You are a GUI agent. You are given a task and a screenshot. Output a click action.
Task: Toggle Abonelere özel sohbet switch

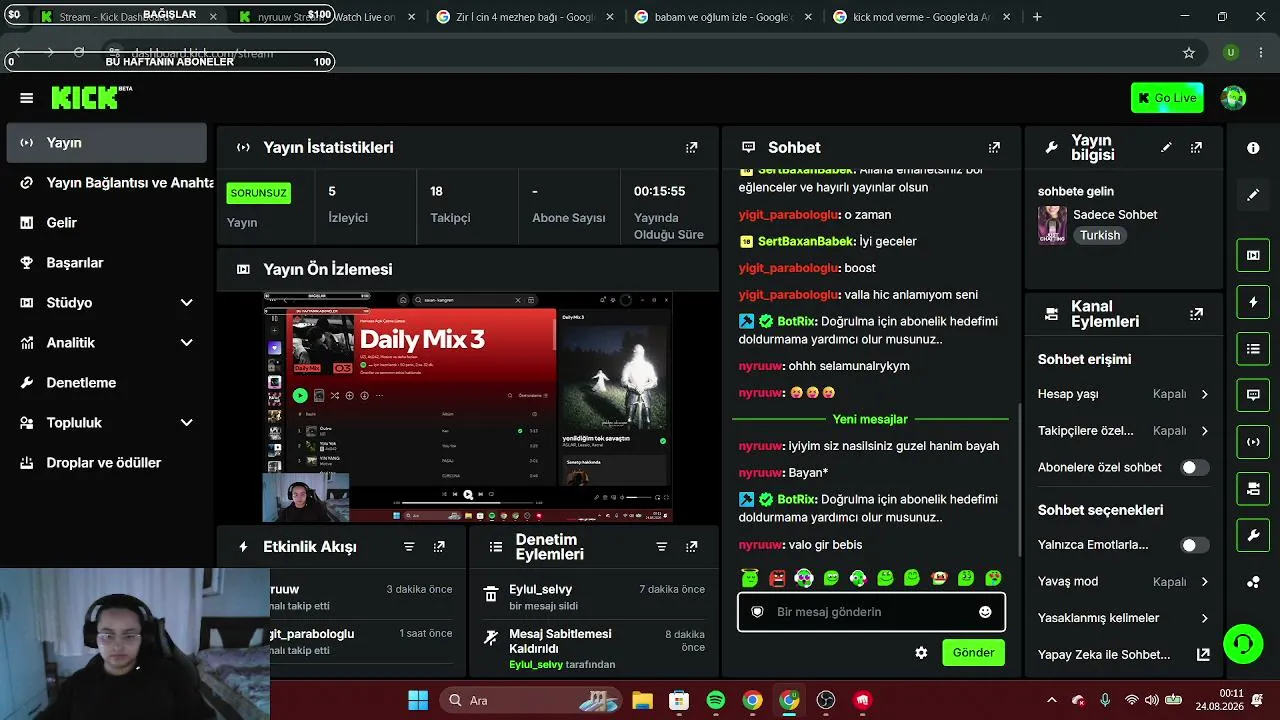click(x=1194, y=468)
